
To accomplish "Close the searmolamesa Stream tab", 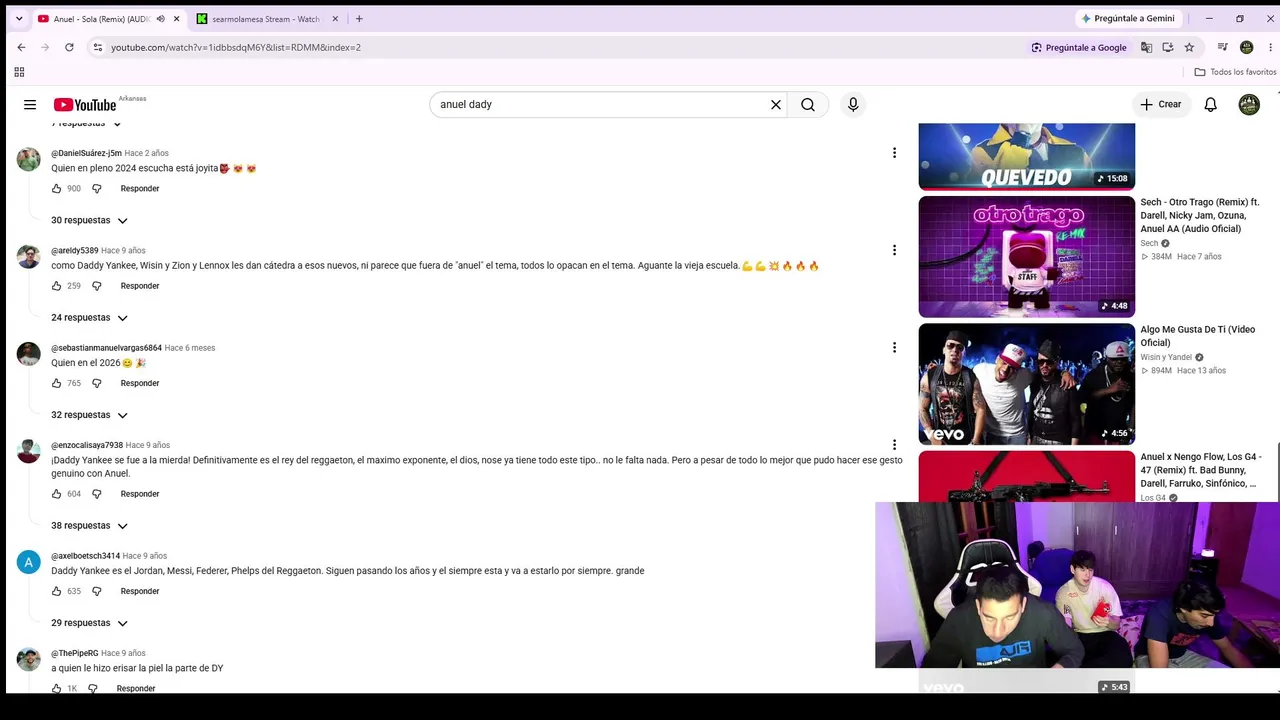I will (x=335, y=19).
